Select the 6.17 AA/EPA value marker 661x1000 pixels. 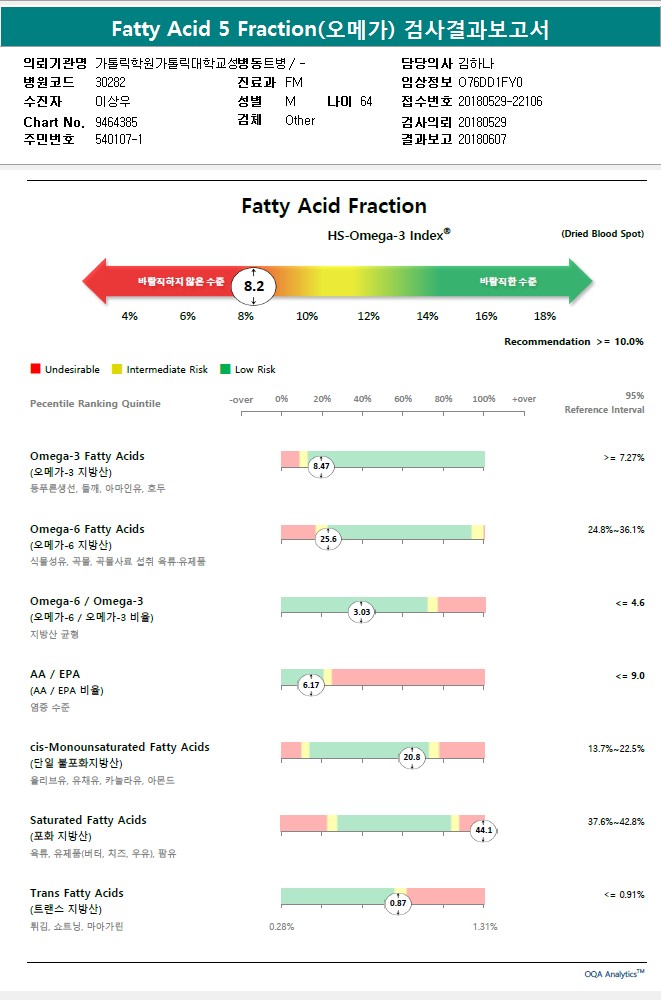pos(311,685)
